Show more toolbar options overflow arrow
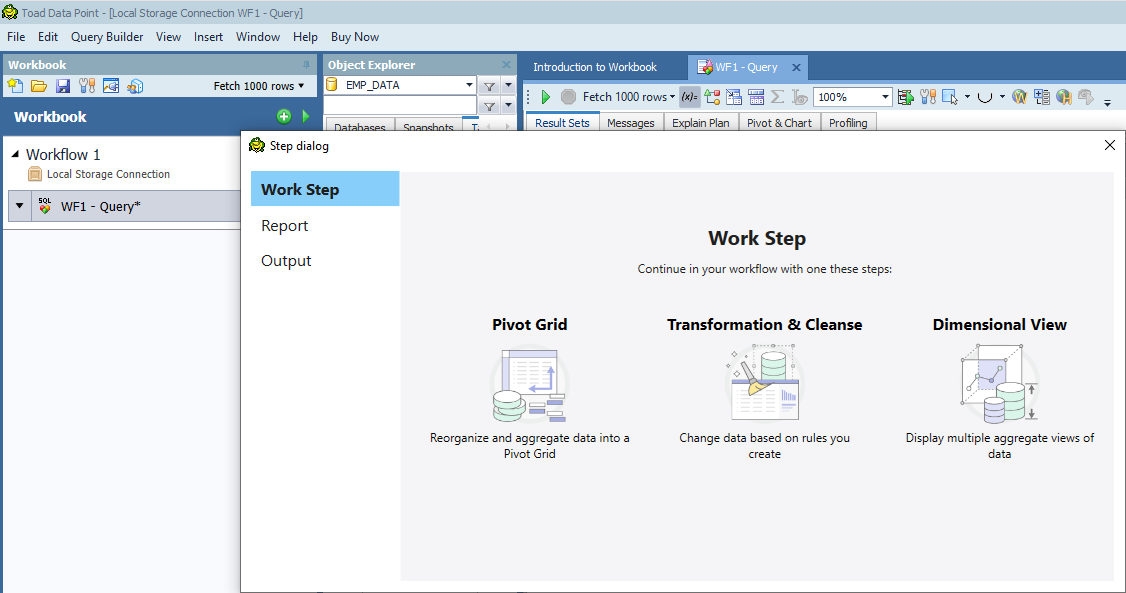The image size is (1126, 593). [x=1107, y=103]
